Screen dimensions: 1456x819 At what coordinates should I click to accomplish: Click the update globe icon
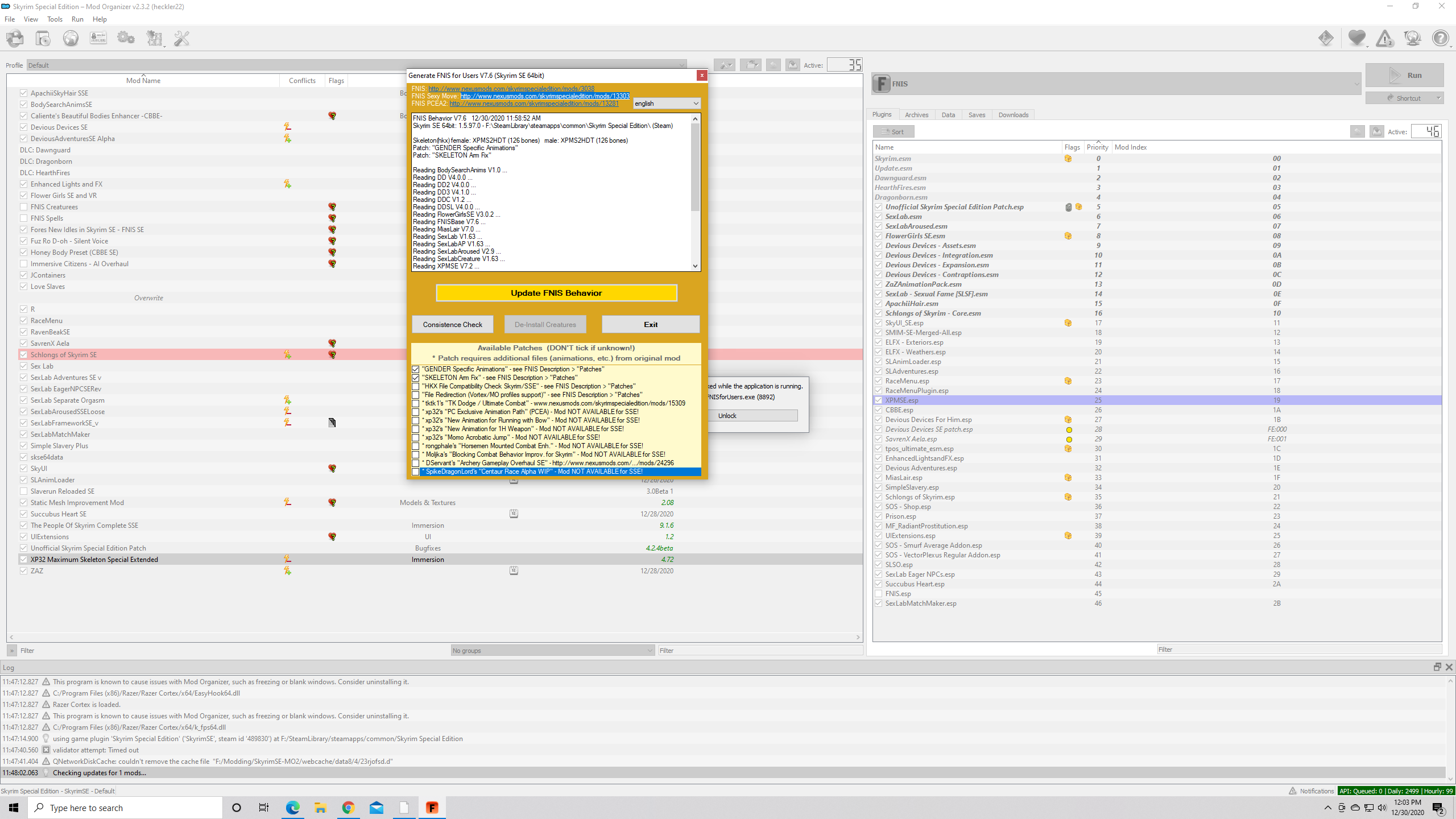click(1413, 39)
